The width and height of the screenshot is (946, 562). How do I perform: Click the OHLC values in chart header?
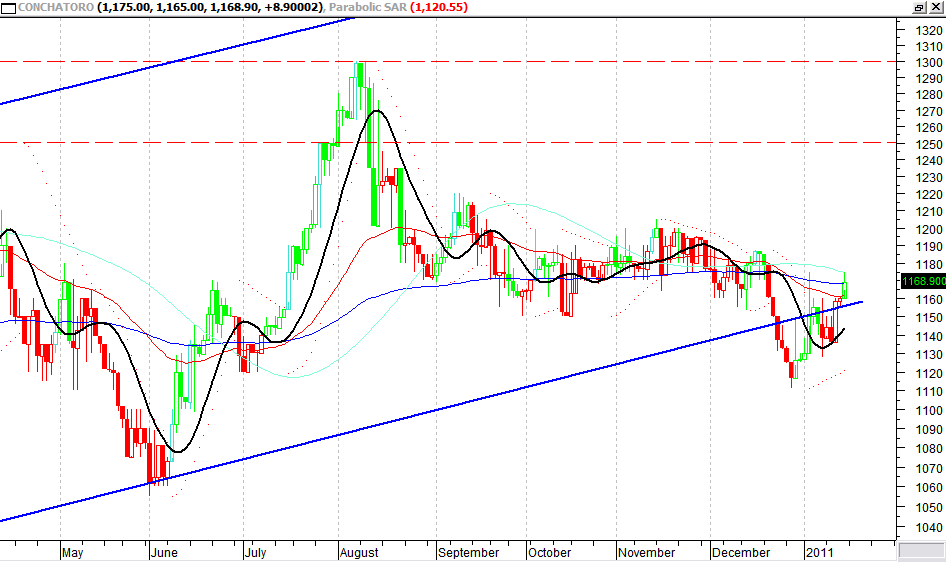(211, 7)
